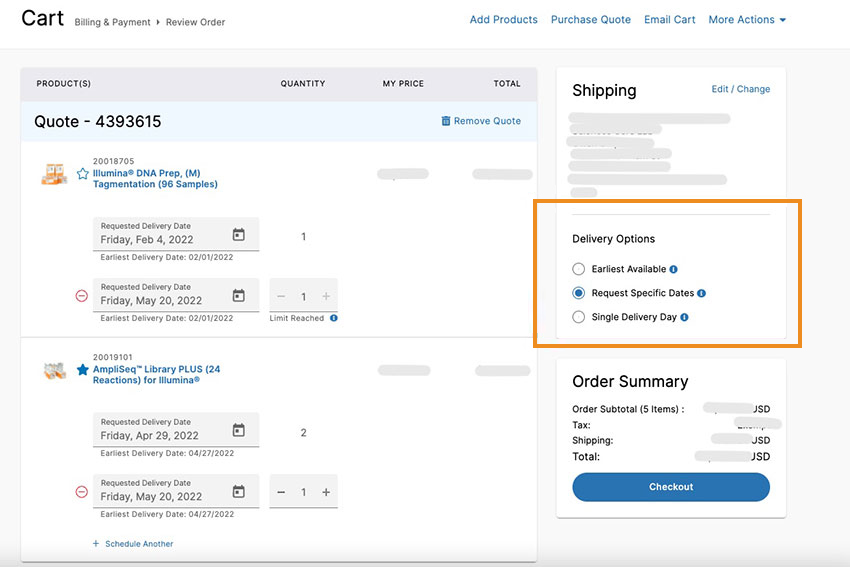
Task: Remove the Illumina DNA Prep May 20 delivery
Action: click(x=82, y=296)
